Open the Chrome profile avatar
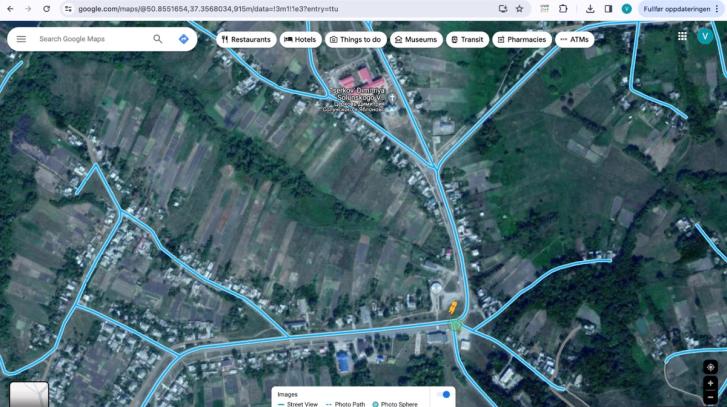The height and width of the screenshot is (407, 727). pos(626,9)
